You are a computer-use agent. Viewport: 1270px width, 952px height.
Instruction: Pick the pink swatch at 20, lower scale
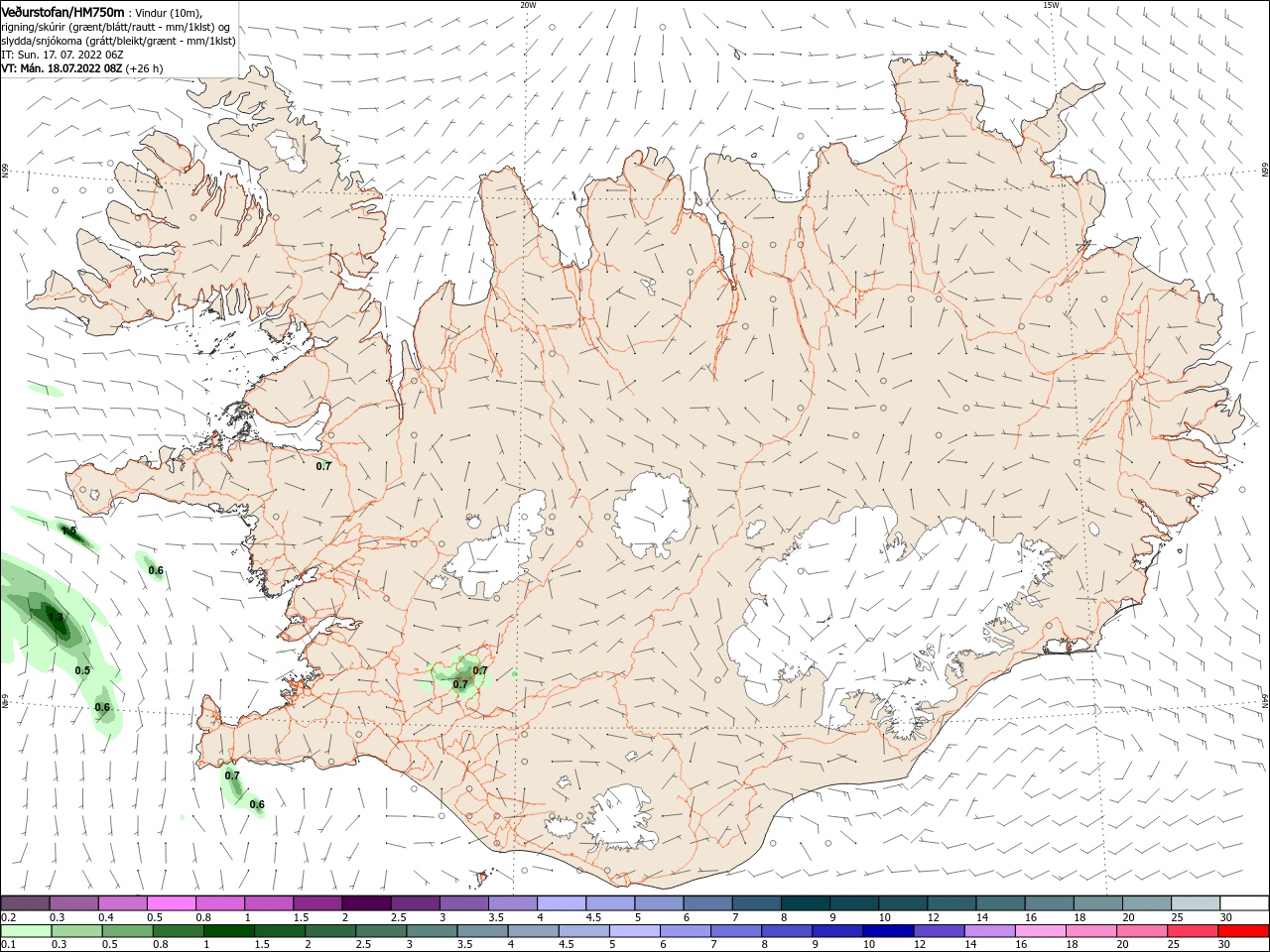click(1141, 931)
